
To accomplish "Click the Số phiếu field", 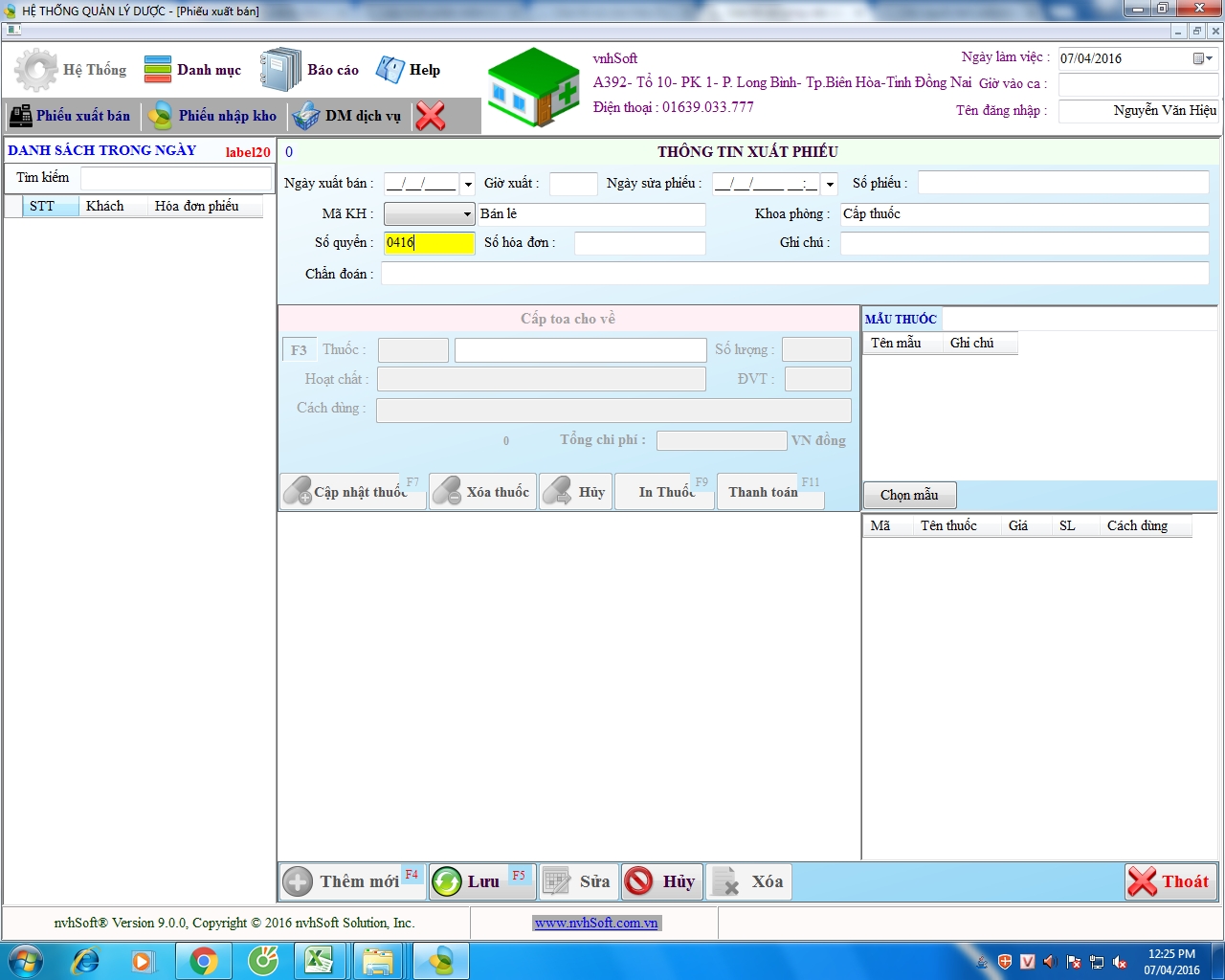I will [x=1063, y=183].
